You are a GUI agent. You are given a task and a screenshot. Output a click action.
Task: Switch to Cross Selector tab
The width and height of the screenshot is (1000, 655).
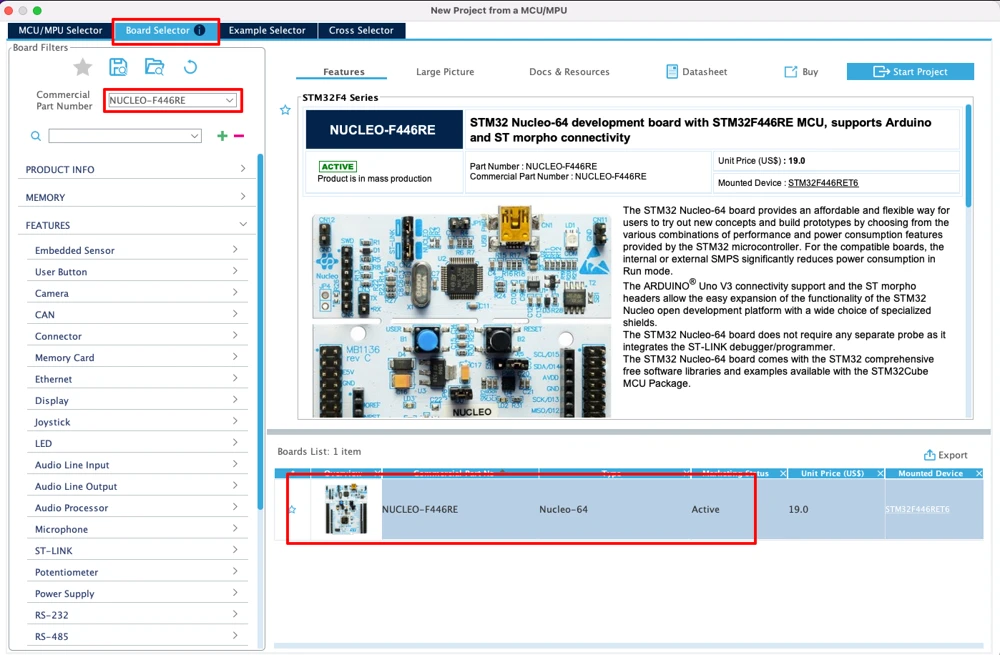pos(361,30)
